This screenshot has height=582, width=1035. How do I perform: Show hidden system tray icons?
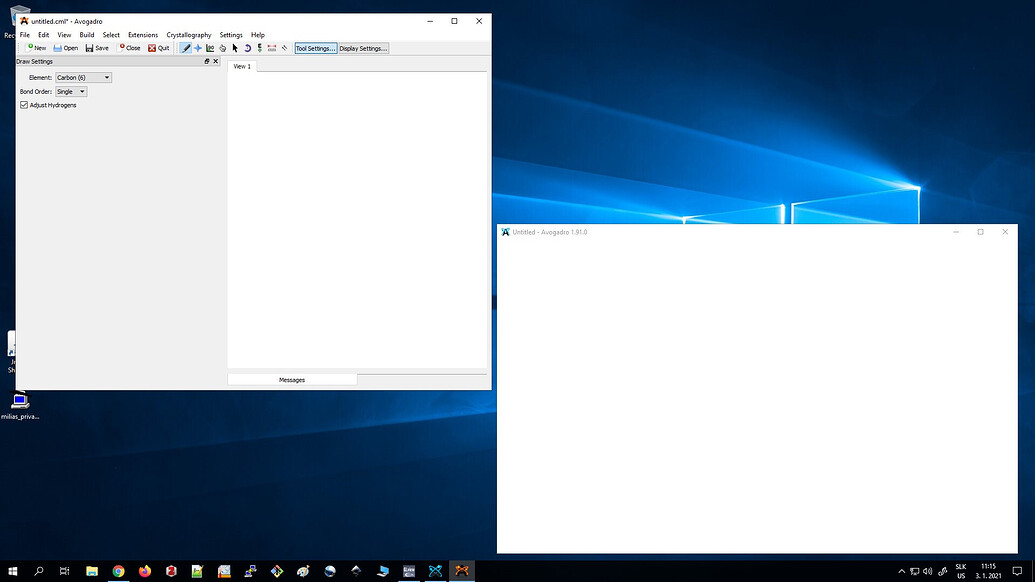pos(902,571)
